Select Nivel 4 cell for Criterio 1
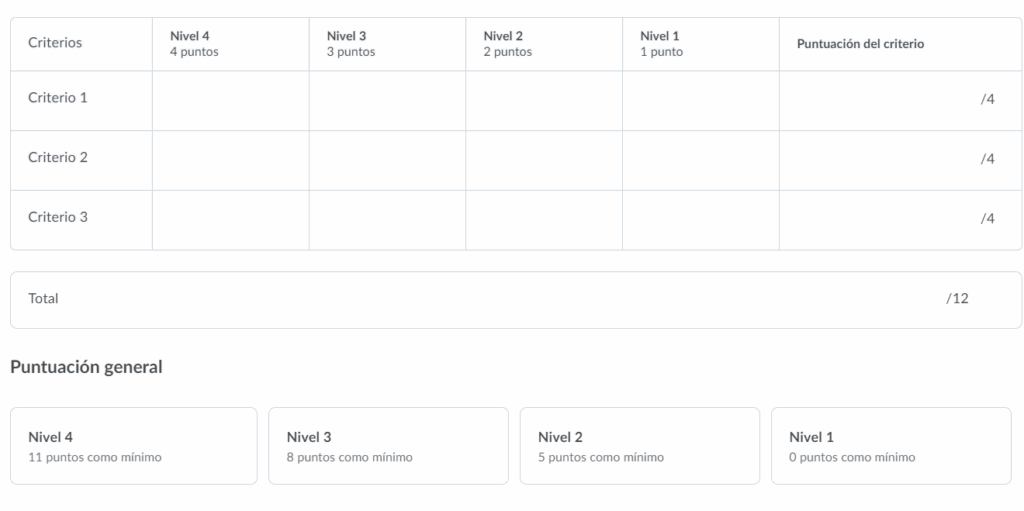The image size is (1024, 511). coord(230,100)
